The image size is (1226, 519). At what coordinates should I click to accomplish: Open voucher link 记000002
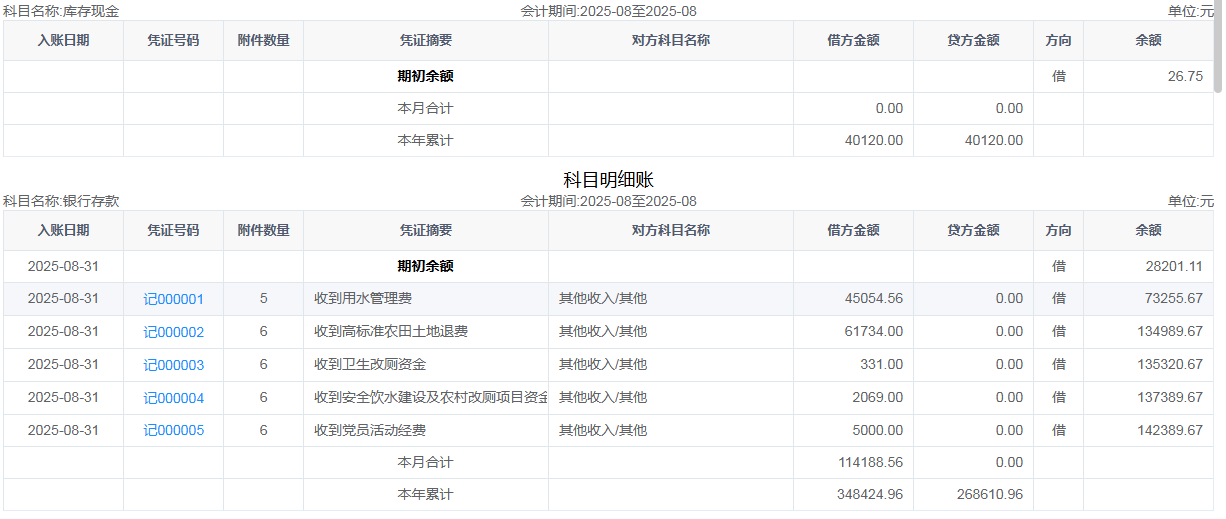(173, 332)
